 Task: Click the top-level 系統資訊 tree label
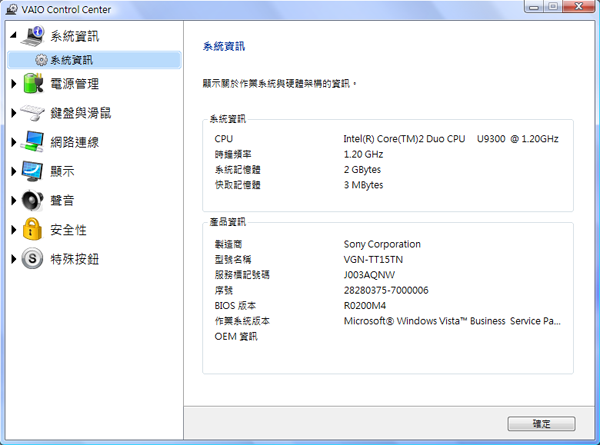(75, 36)
